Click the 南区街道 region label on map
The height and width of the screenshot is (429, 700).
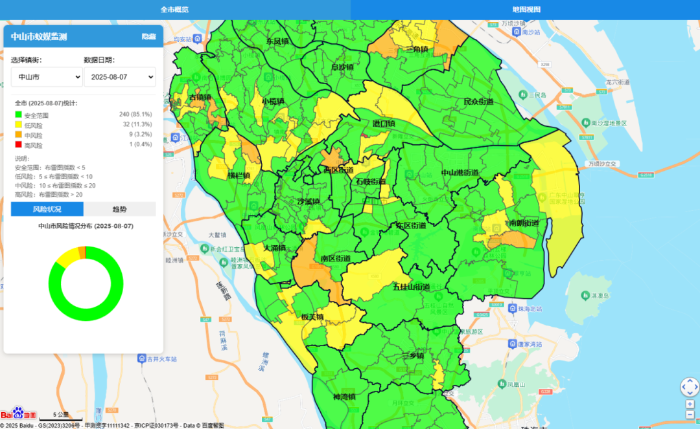pyautogui.click(x=336, y=258)
